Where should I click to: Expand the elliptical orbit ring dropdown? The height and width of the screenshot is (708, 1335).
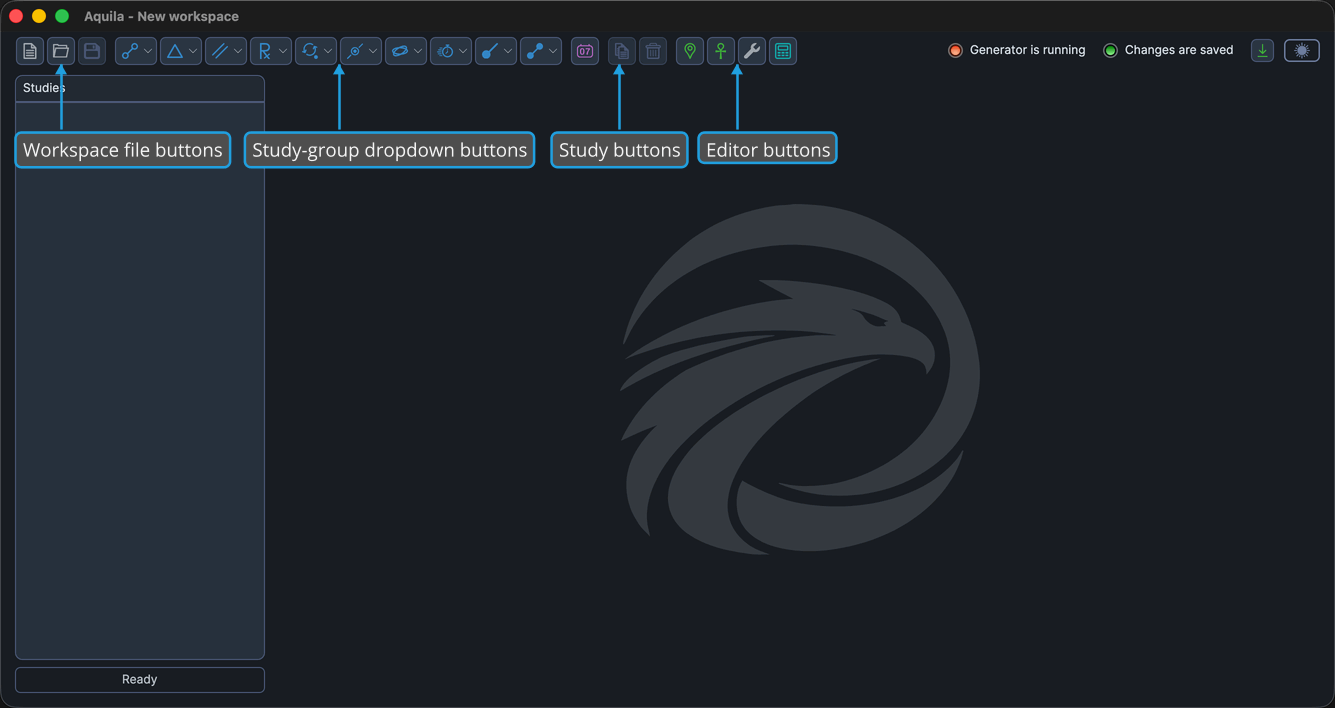[406, 51]
